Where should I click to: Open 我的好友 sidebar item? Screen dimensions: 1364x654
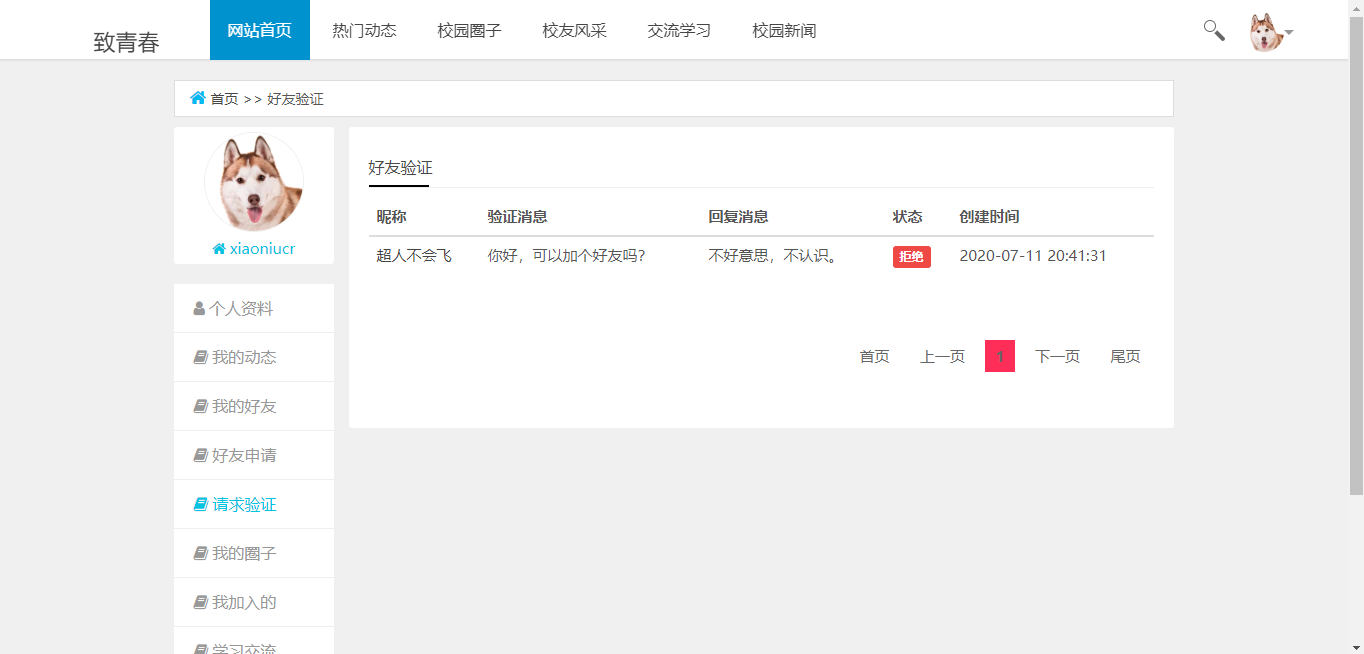click(x=254, y=407)
